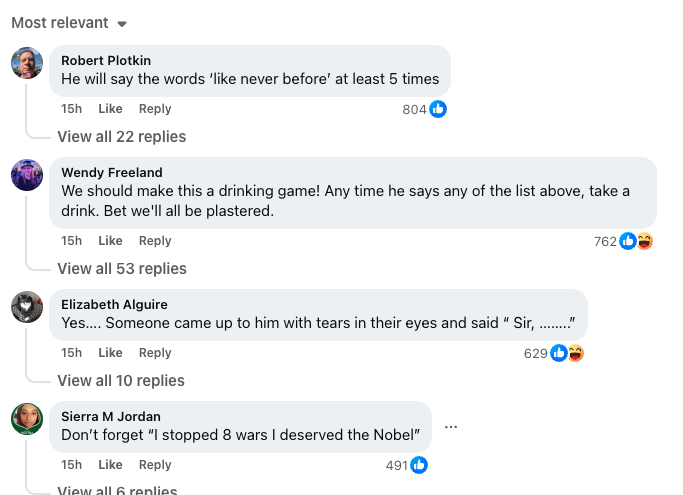Screen dimensions: 683x495
Task: Open more options for Sierra's comment
Action: point(451,427)
